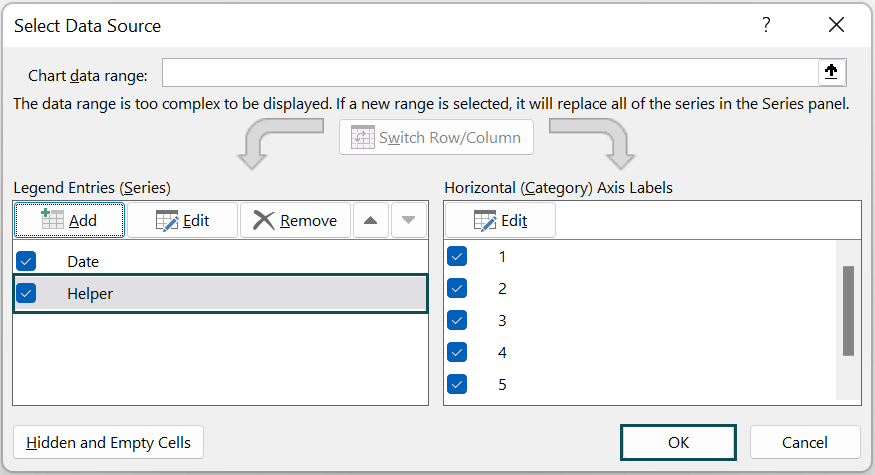Image resolution: width=875 pixels, height=475 pixels.
Task: Click the collapse dialog range selector icon
Action: tap(831, 73)
